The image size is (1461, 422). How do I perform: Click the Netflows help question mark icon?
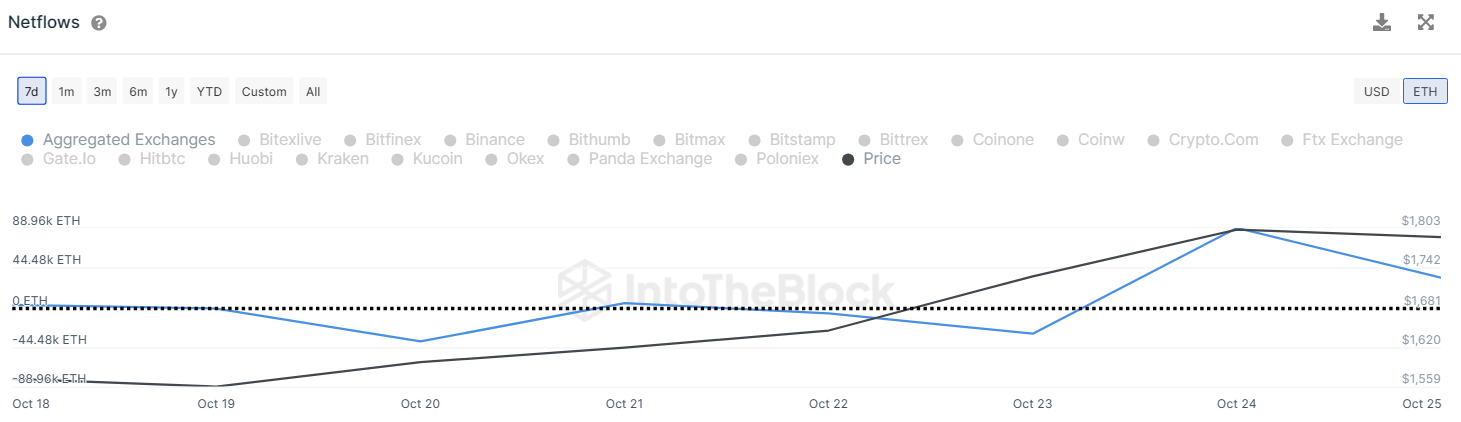click(x=99, y=23)
